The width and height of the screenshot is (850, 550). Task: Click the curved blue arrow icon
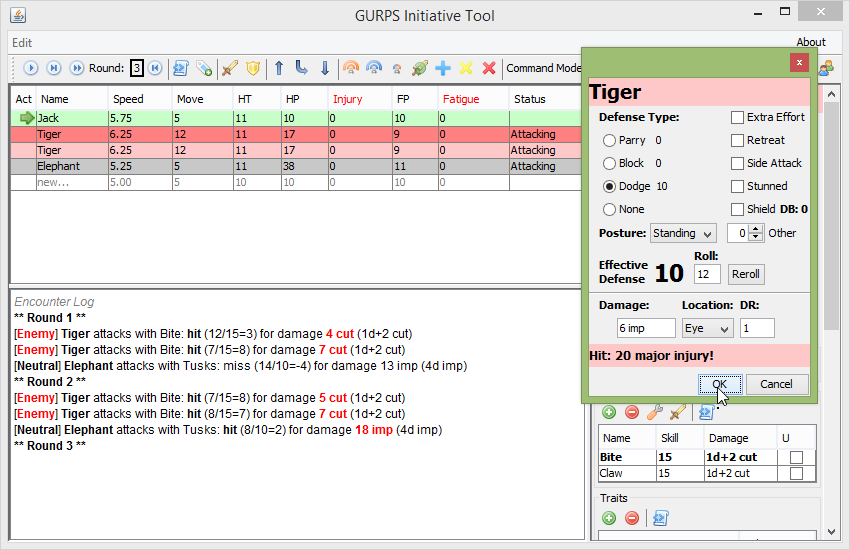pyautogui.click(x=301, y=68)
